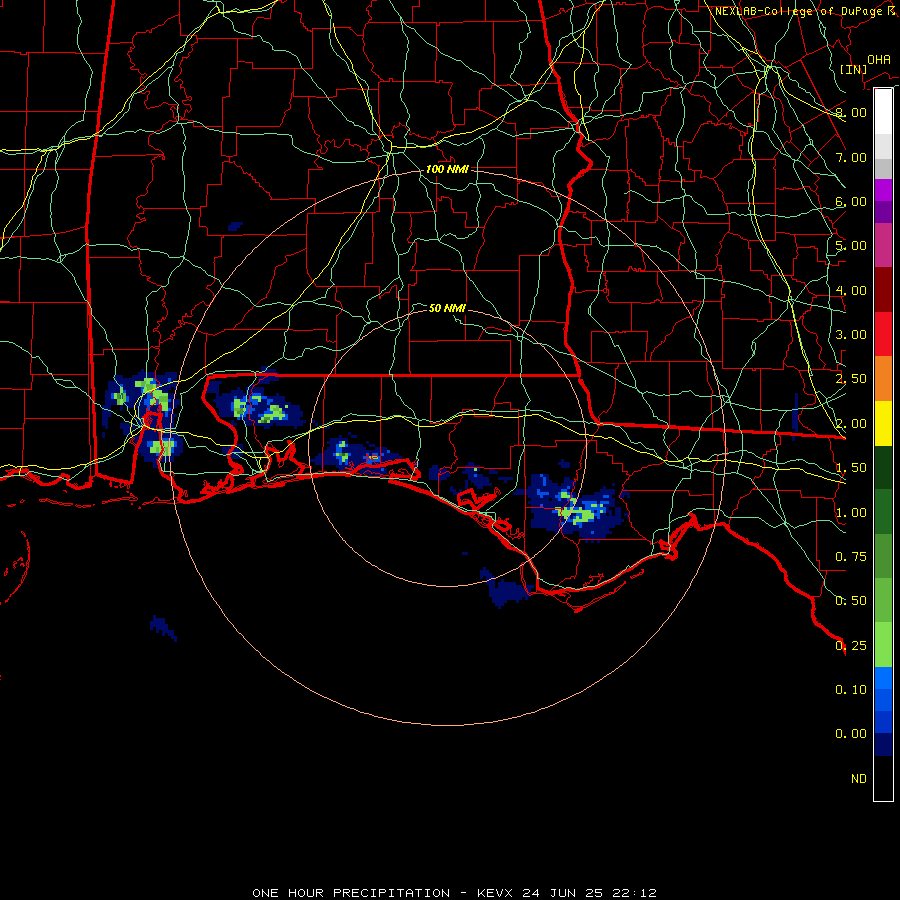Click the One Hour Precipitation KEVX caption
900x900 pixels.
point(454,893)
